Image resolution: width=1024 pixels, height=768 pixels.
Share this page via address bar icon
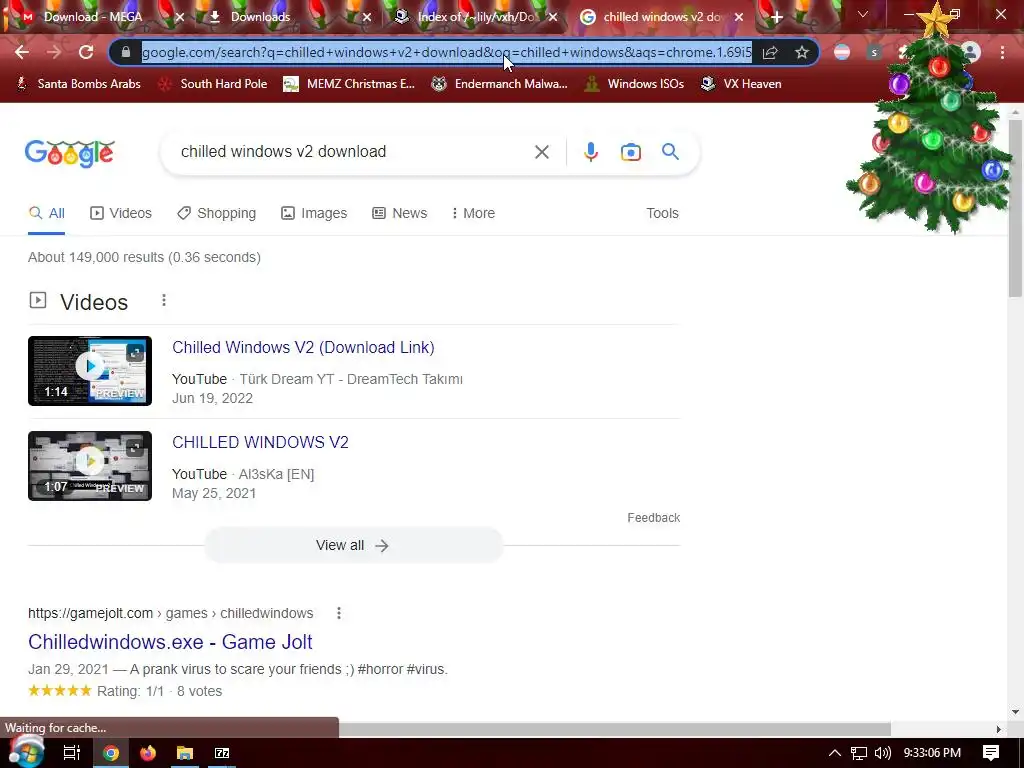[770, 52]
